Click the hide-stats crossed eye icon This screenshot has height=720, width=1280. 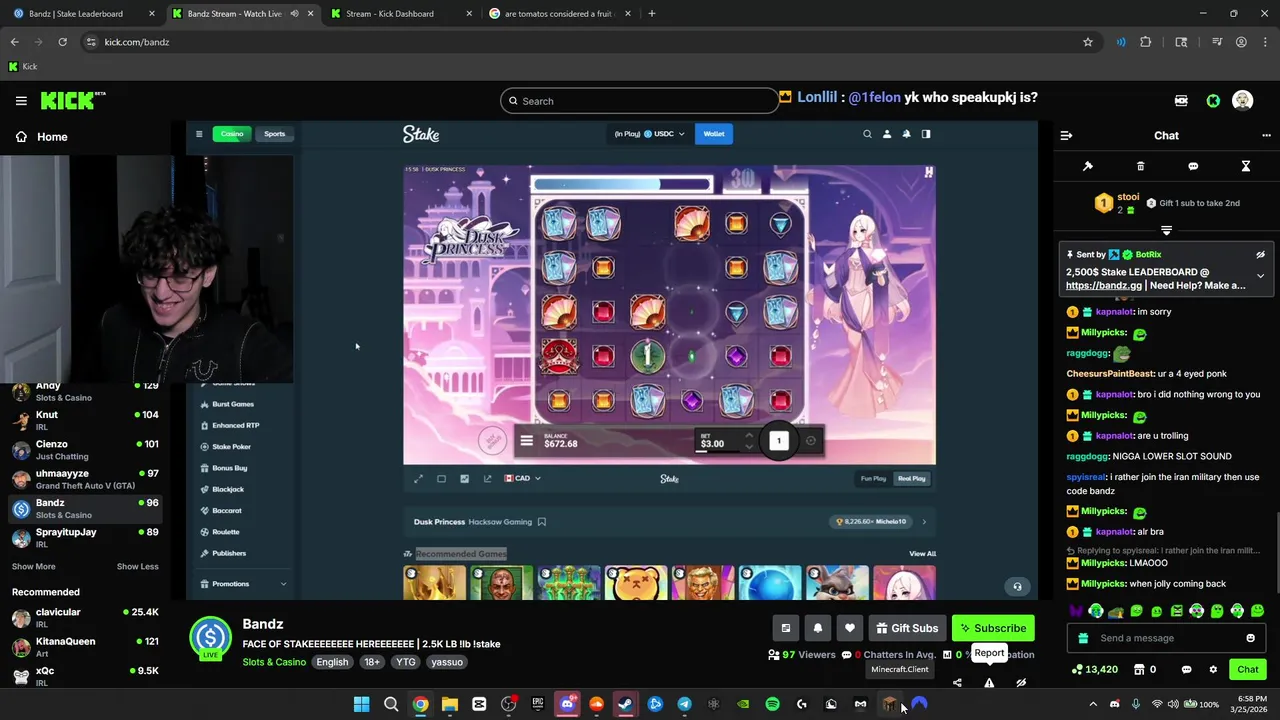[1021, 683]
